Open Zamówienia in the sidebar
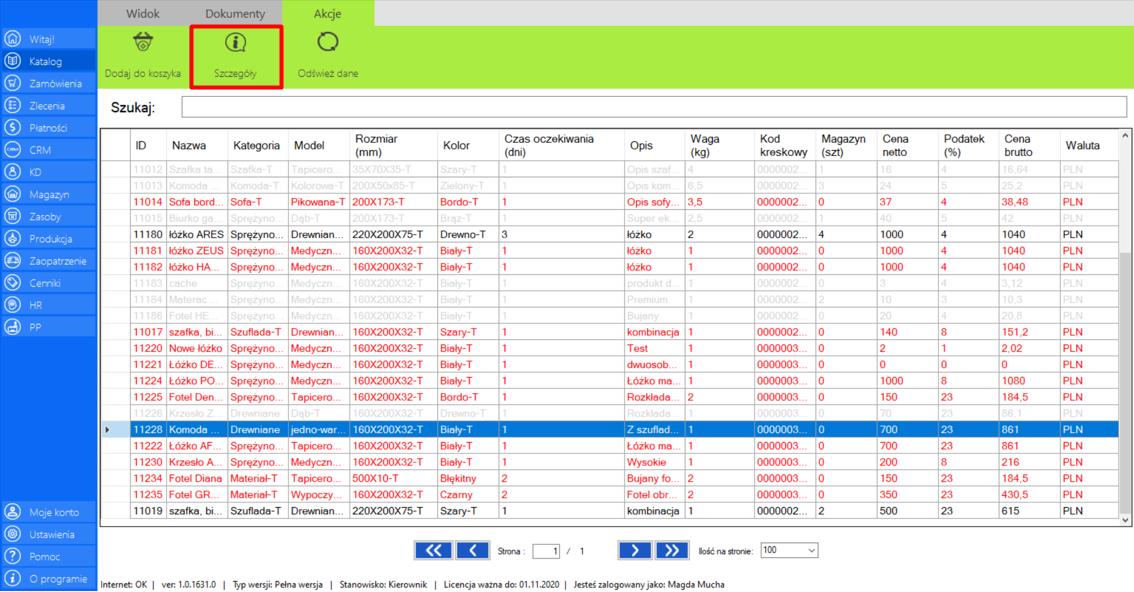 pyautogui.click(x=54, y=83)
